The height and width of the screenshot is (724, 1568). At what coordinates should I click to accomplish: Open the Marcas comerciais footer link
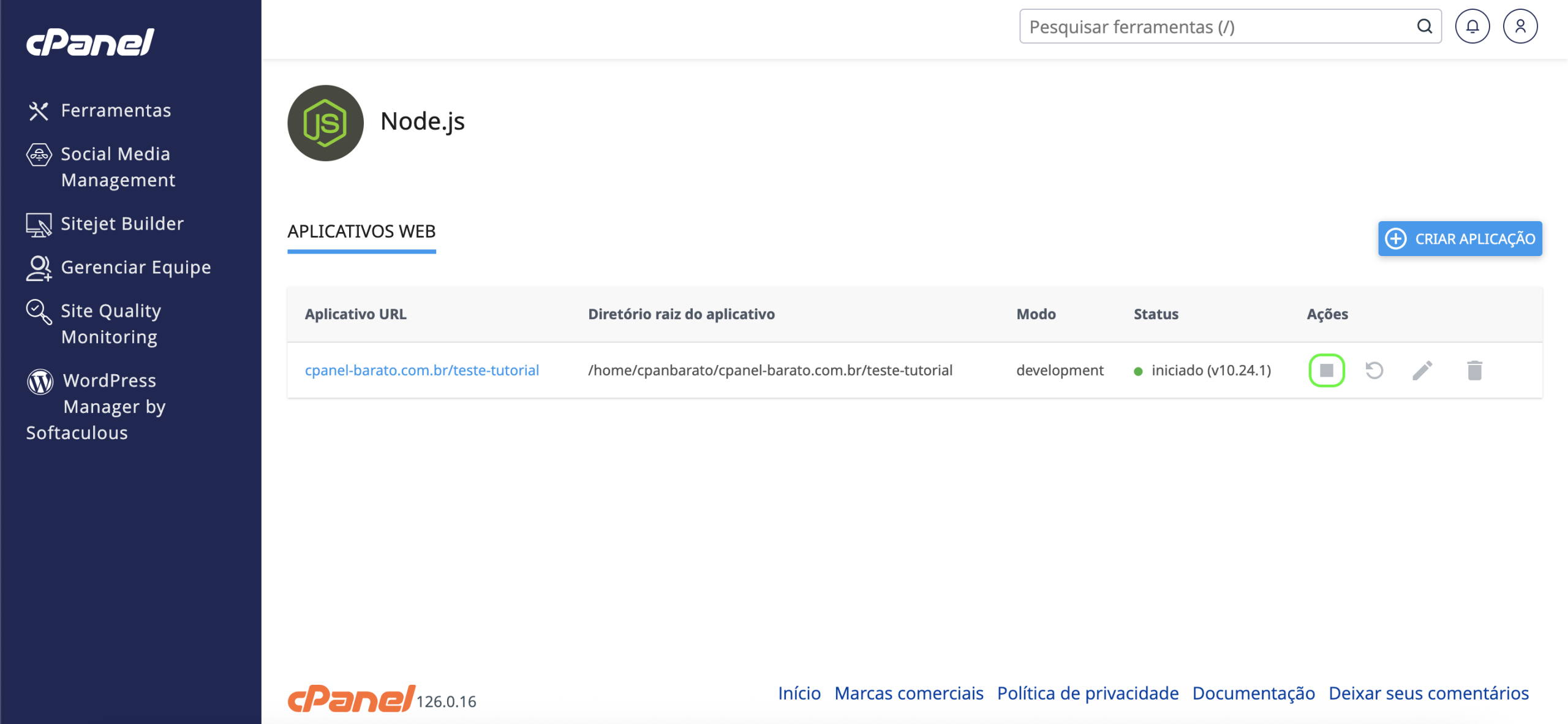click(909, 693)
